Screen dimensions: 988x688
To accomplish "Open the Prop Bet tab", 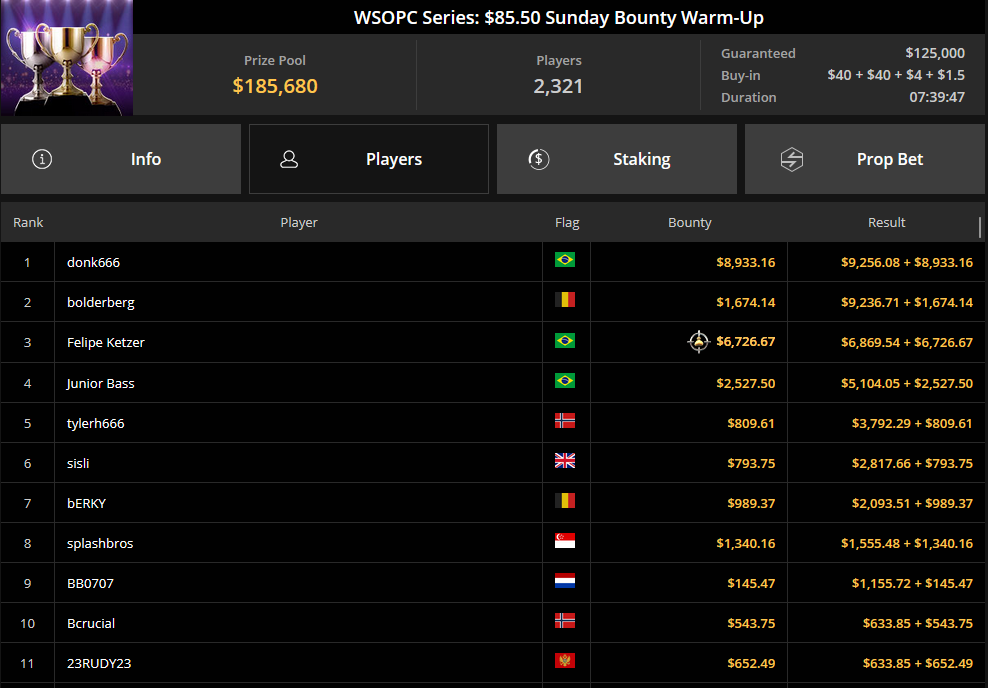I will (x=866, y=159).
